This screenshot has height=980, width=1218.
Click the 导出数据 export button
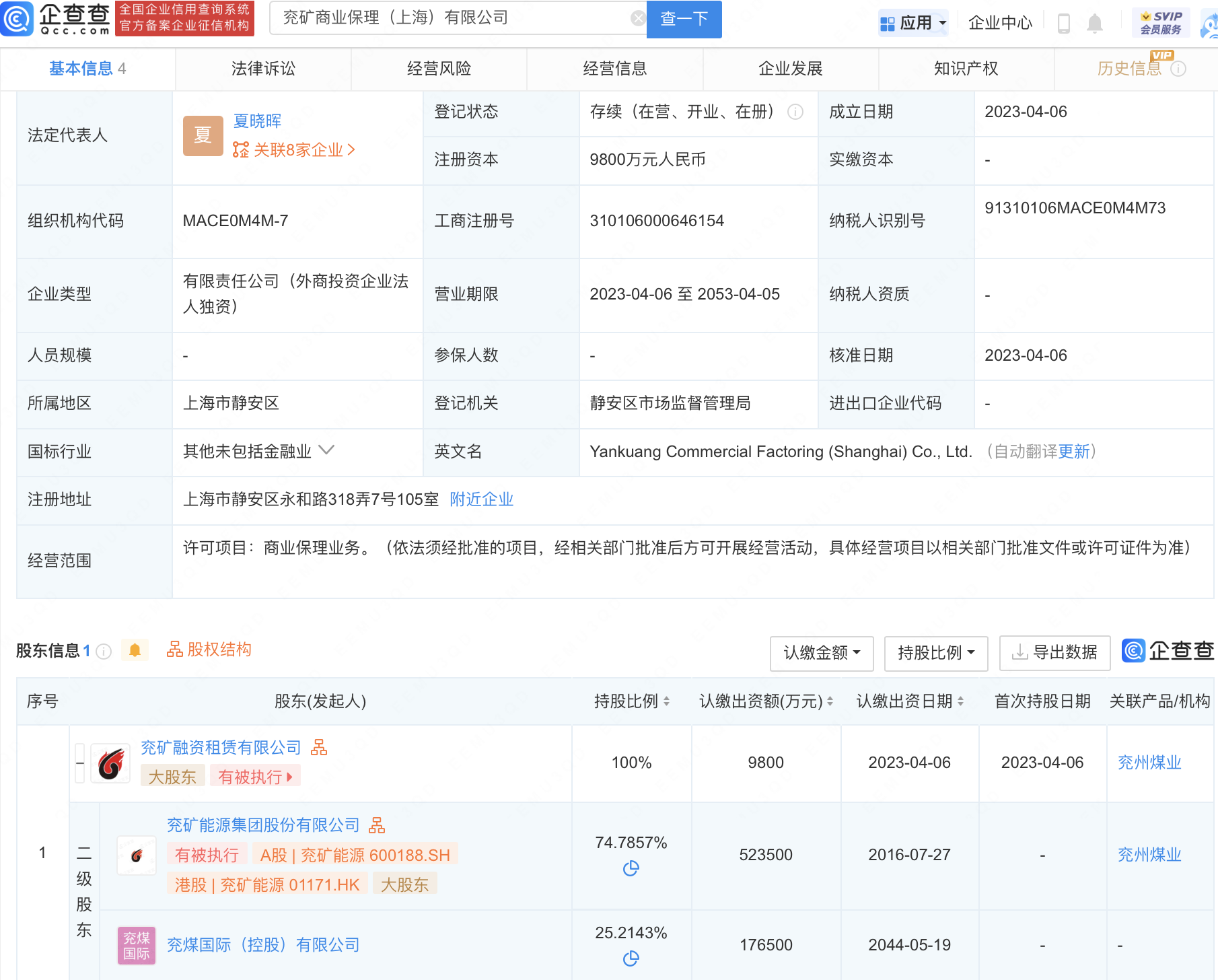[x=1054, y=653]
